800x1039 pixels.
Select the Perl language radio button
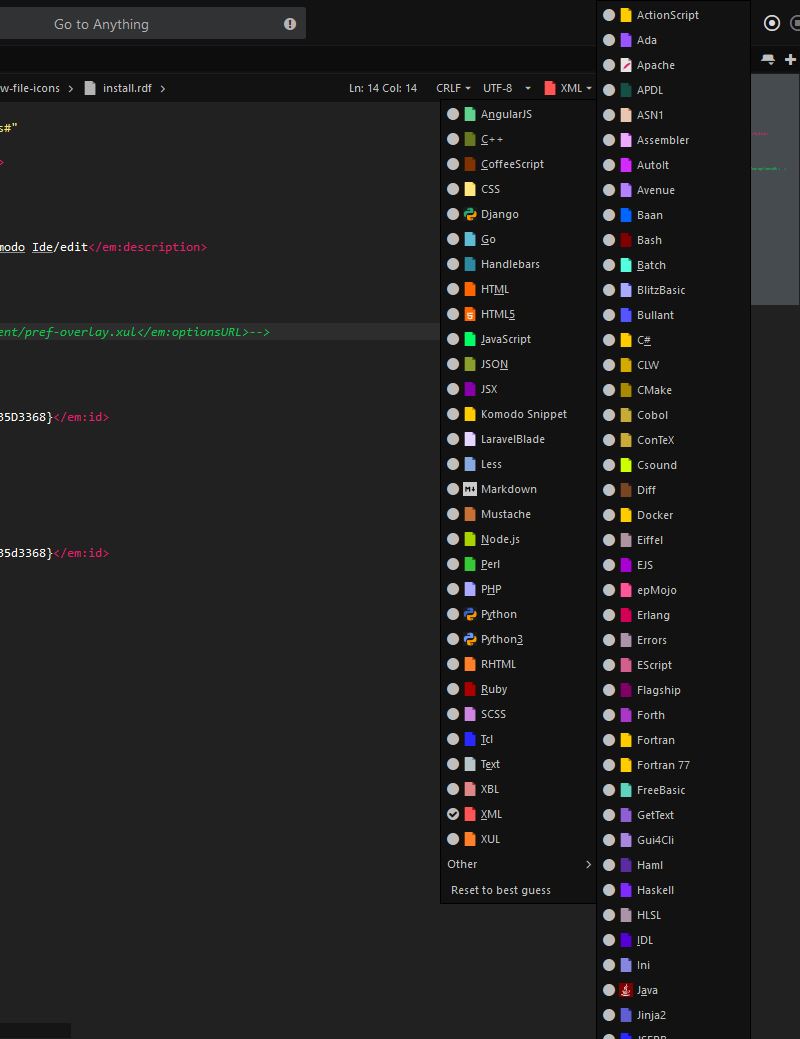click(453, 564)
